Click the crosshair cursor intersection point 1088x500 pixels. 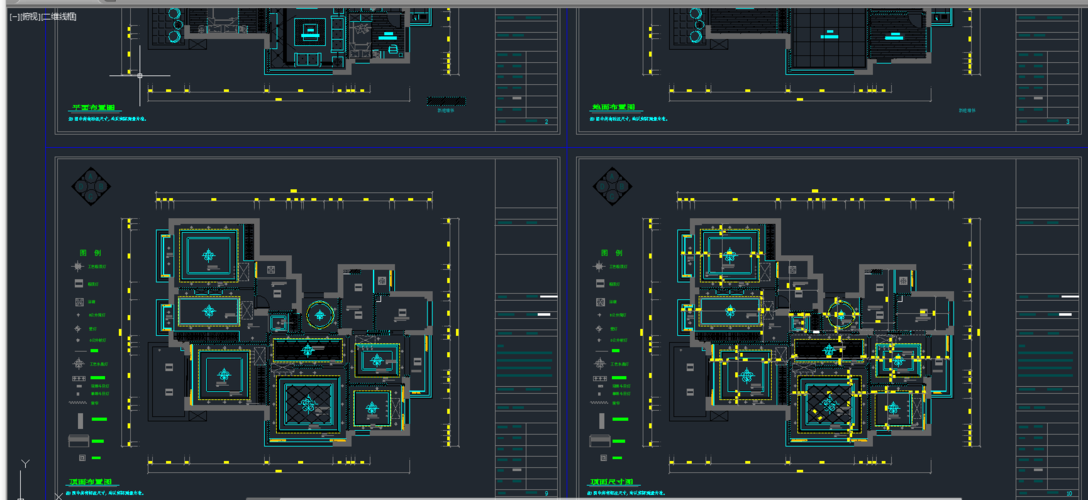pyautogui.click(x=139, y=75)
